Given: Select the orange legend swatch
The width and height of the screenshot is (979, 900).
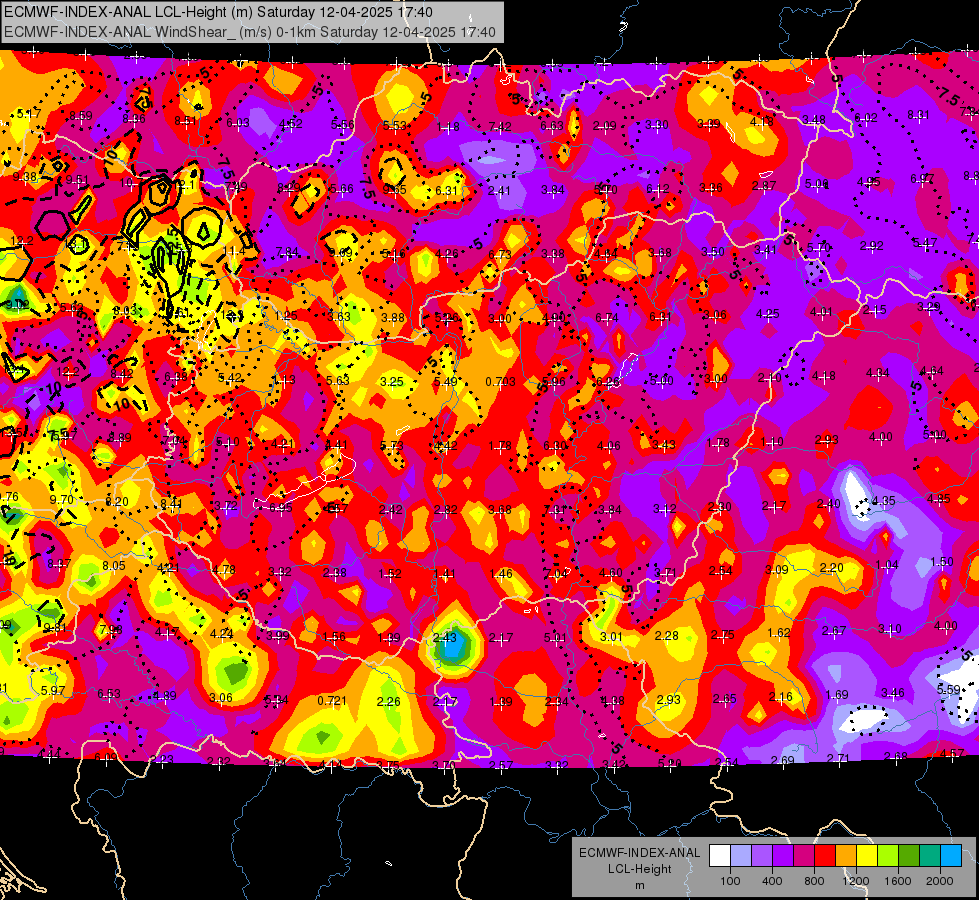Looking at the screenshot, I should [x=846, y=856].
